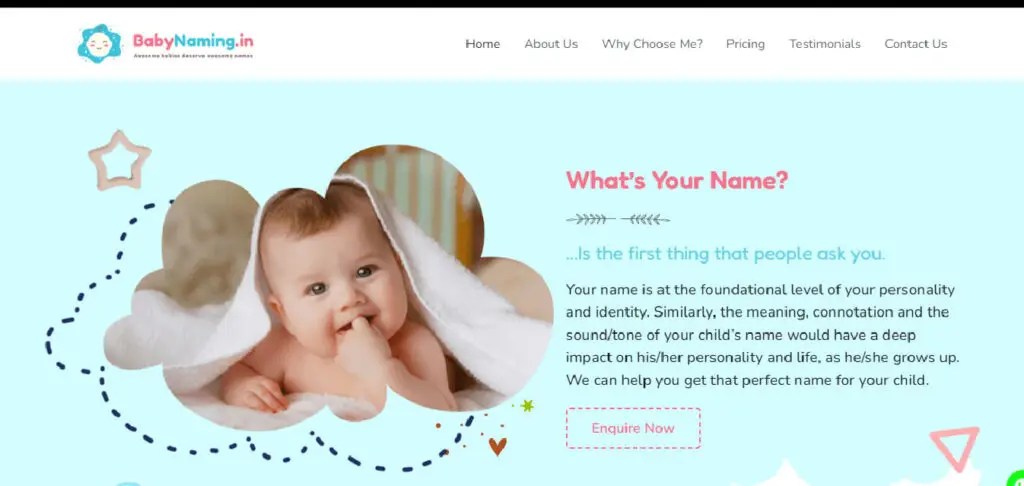Open the Home menu item

click(483, 44)
